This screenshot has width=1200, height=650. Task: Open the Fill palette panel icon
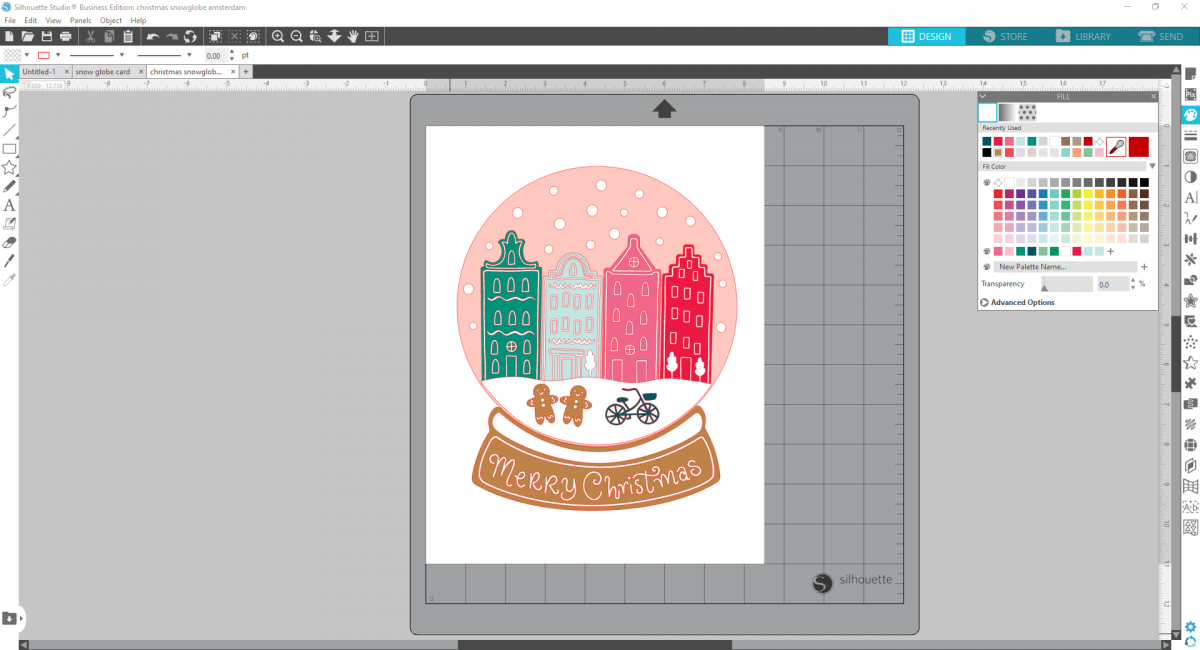[1190, 115]
